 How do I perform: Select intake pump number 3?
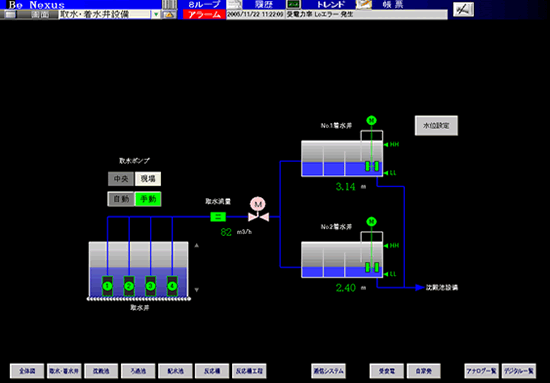click(150, 286)
